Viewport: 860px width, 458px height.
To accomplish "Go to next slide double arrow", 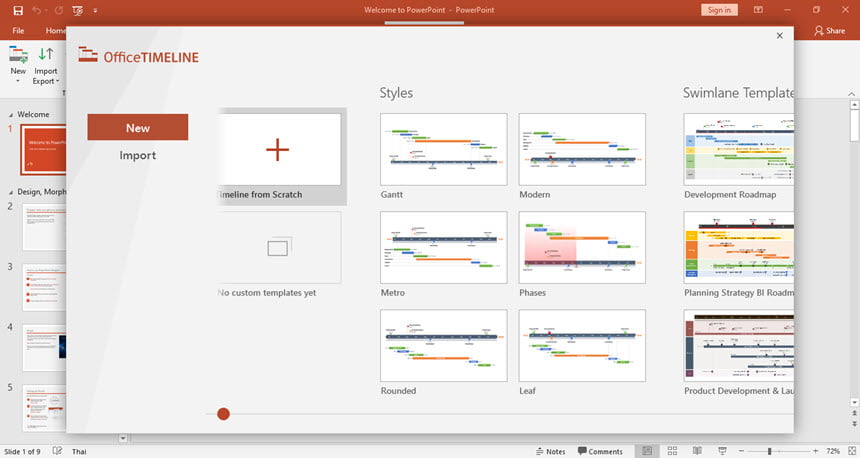I will [854, 423].
